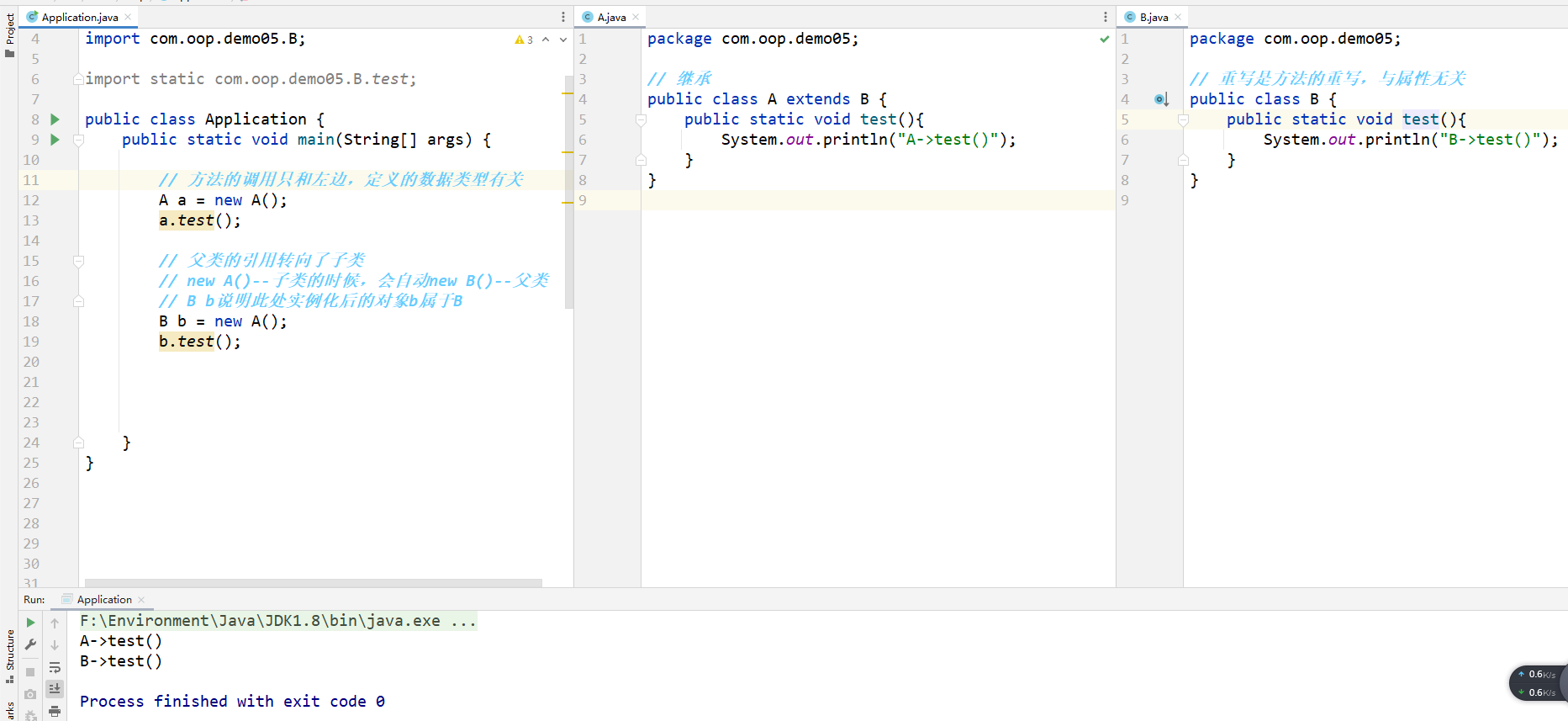Close the Application run tab
Viewport: 1568px width, 721px height.
tap(141, 600)
